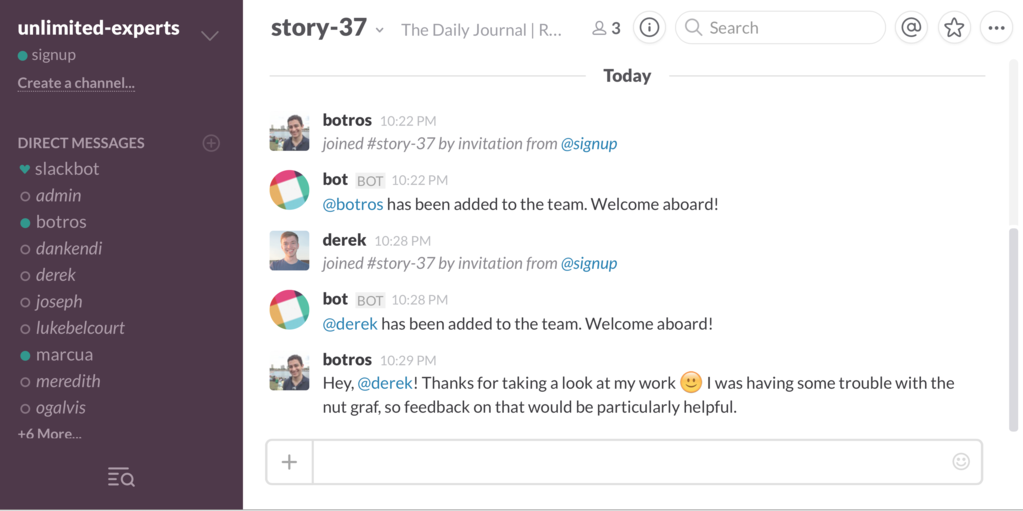The height and width of the screenshot is (511, 1023).
Task: Click the signup user status in the sidebar
Action: 47,55
